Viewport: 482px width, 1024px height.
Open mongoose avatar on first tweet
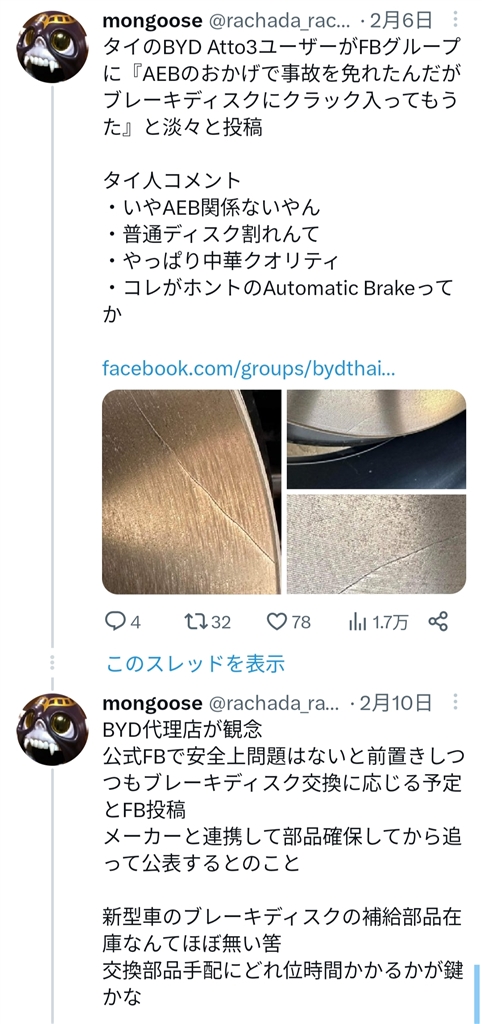[52, 46]
